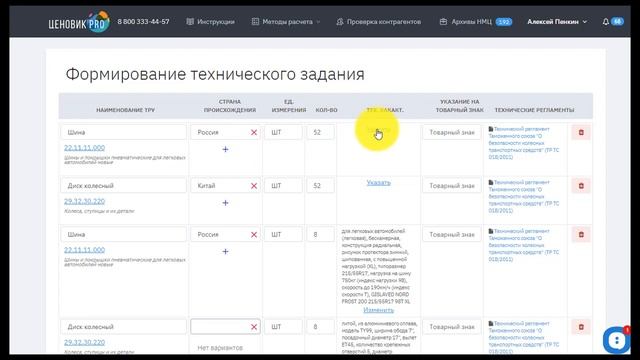
Task: Click the ШТ unit field in second row
Action: (283, 186)
